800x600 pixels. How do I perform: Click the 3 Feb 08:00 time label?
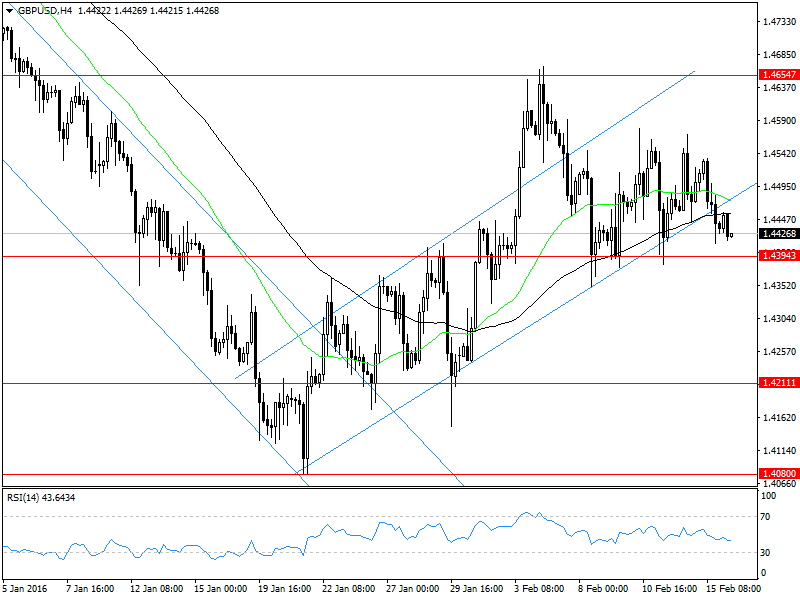click(539, 589)
